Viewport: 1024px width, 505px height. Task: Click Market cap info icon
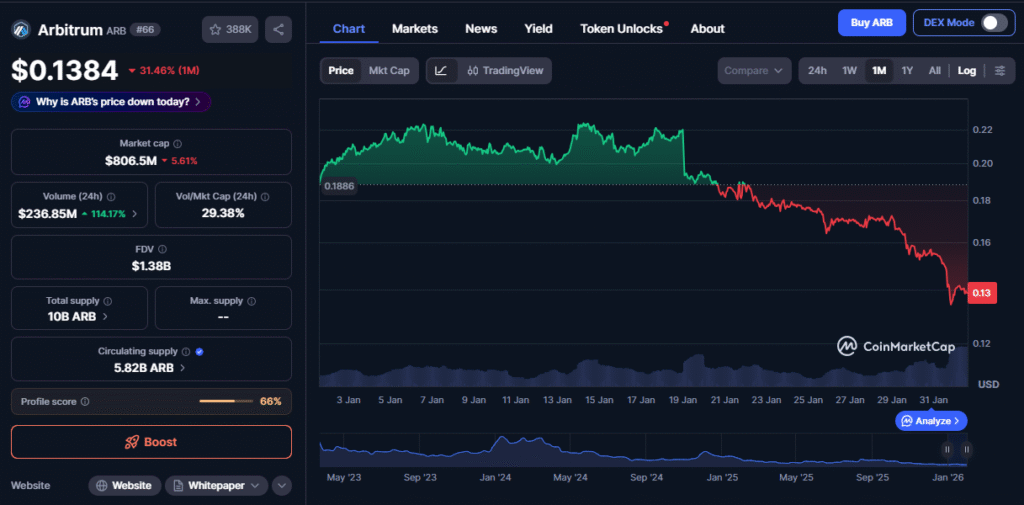178,144
